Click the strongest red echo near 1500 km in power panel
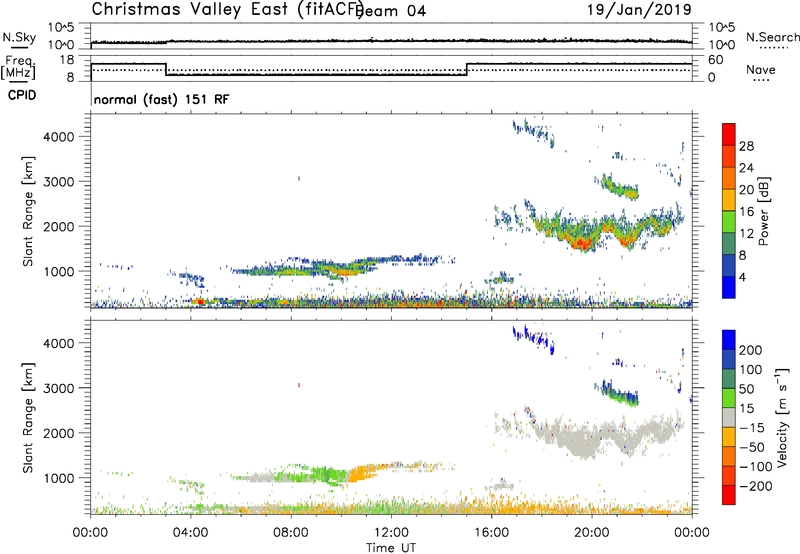800x554 pixels. pos(582,244)
